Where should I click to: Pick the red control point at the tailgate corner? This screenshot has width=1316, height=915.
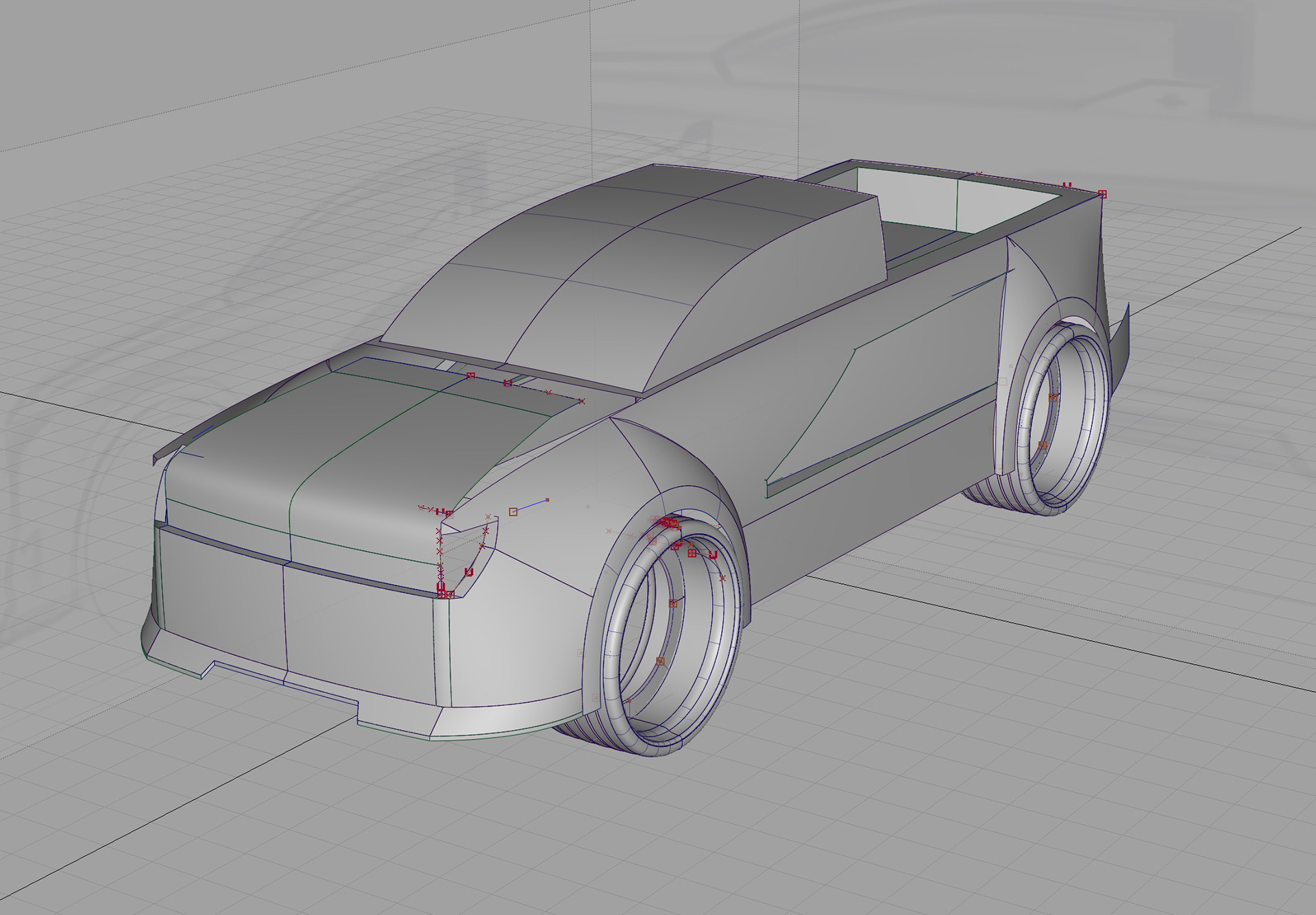tap(1102, 195)
